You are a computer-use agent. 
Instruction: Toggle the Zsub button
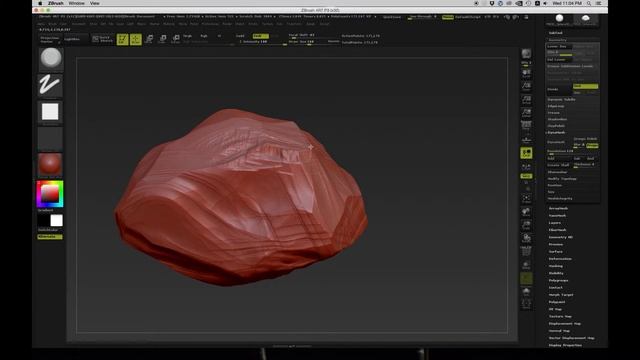(x=260, y=36)
